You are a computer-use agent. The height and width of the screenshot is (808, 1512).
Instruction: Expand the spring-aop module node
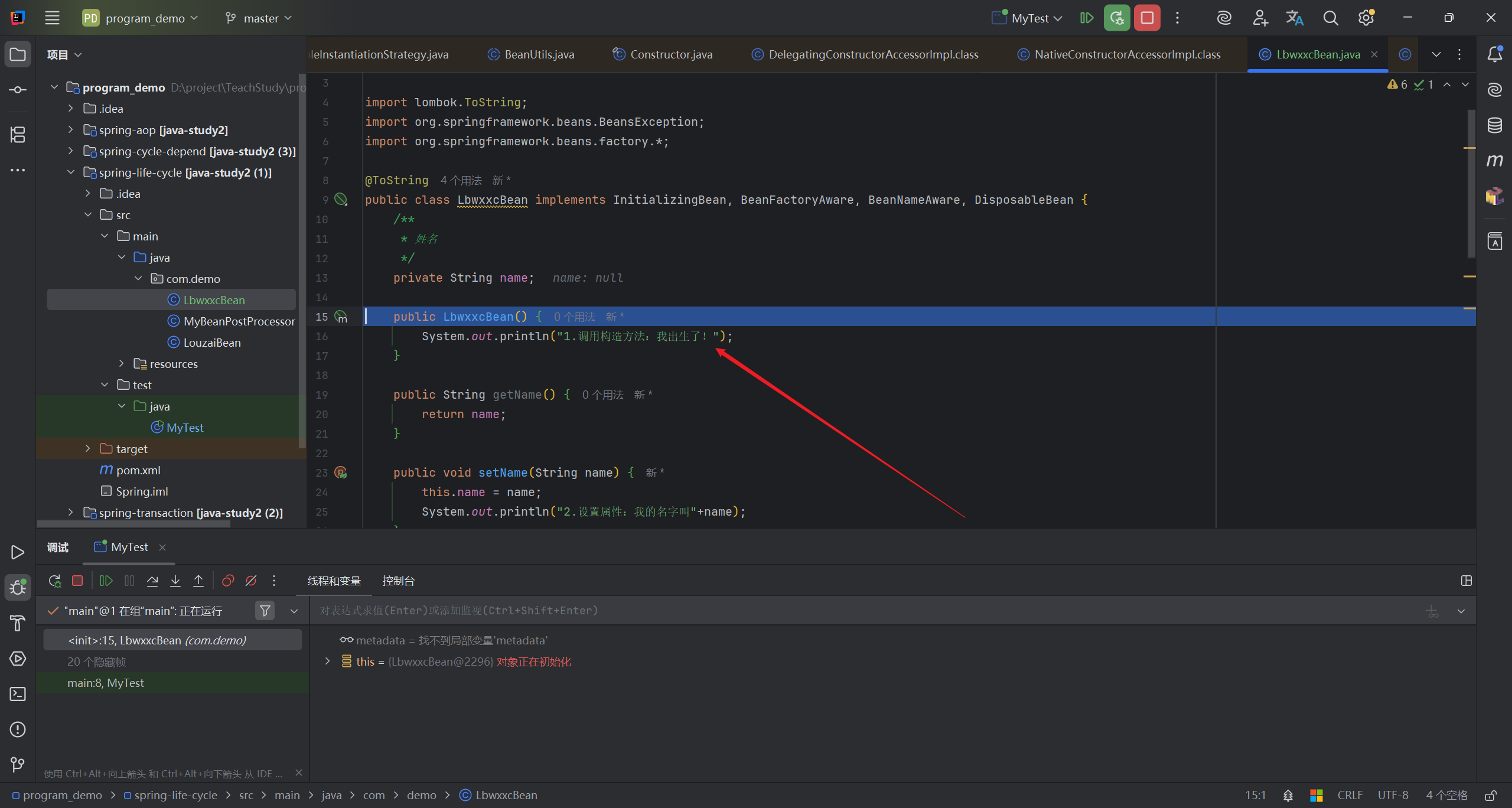pos(70,130)
